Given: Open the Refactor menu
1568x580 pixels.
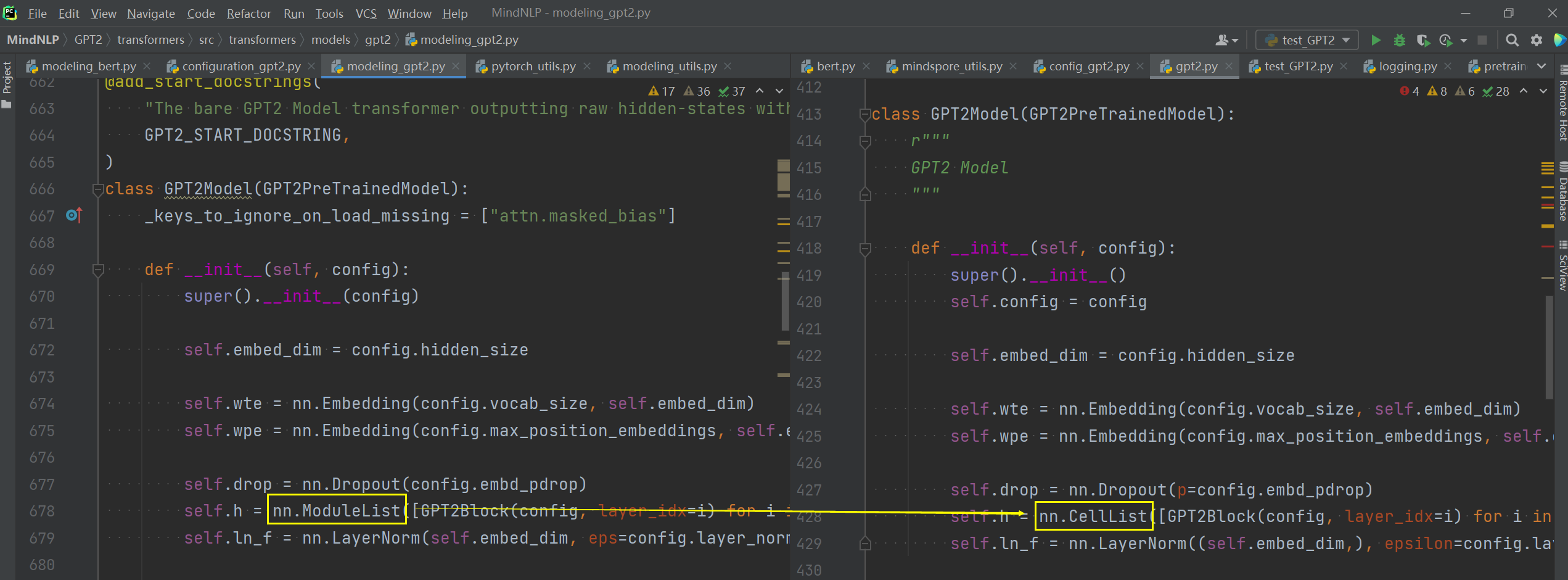Looking at the screenshot, I should tap(248, 13).
